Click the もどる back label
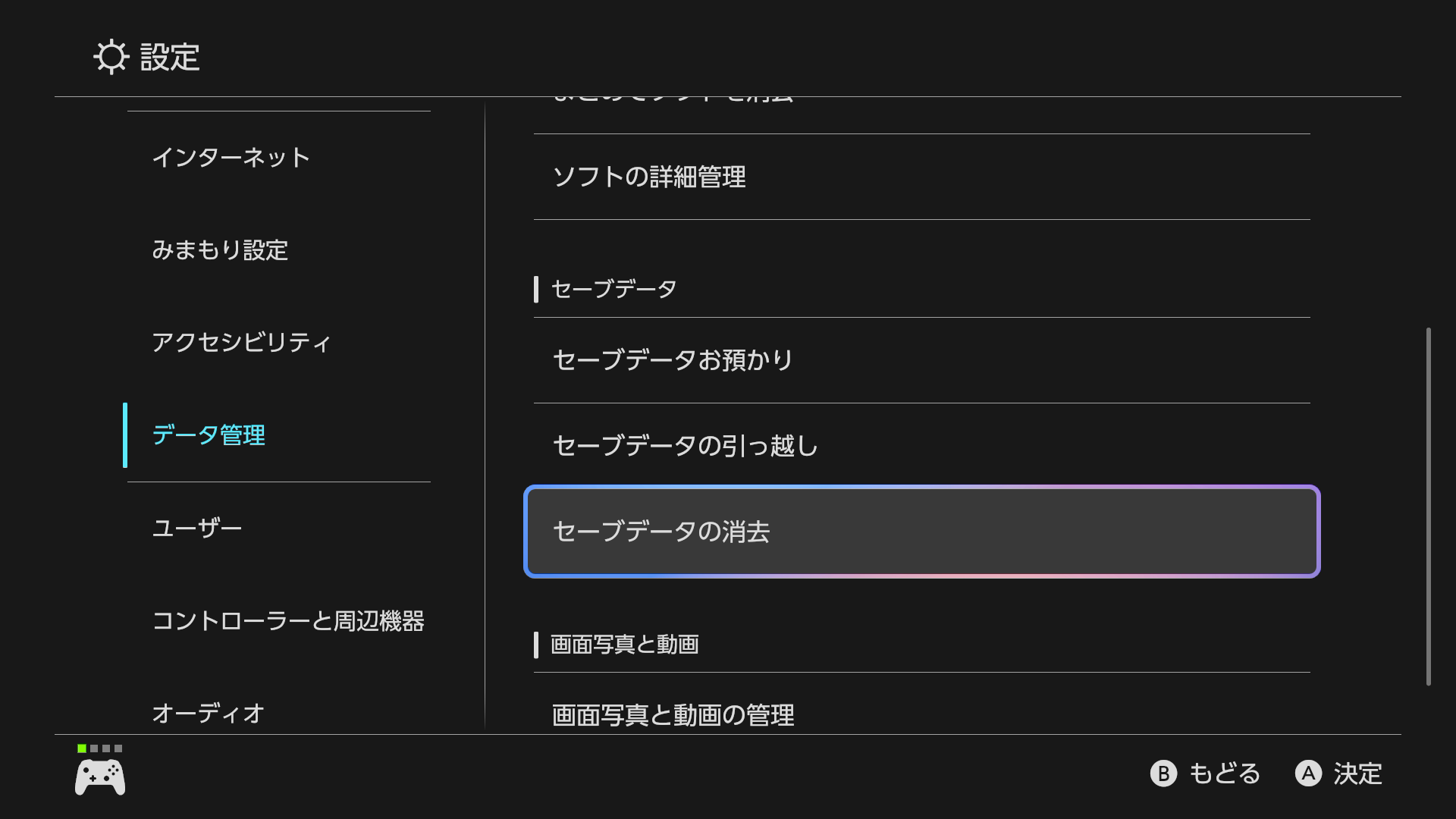 click(x=1223, y=773)
